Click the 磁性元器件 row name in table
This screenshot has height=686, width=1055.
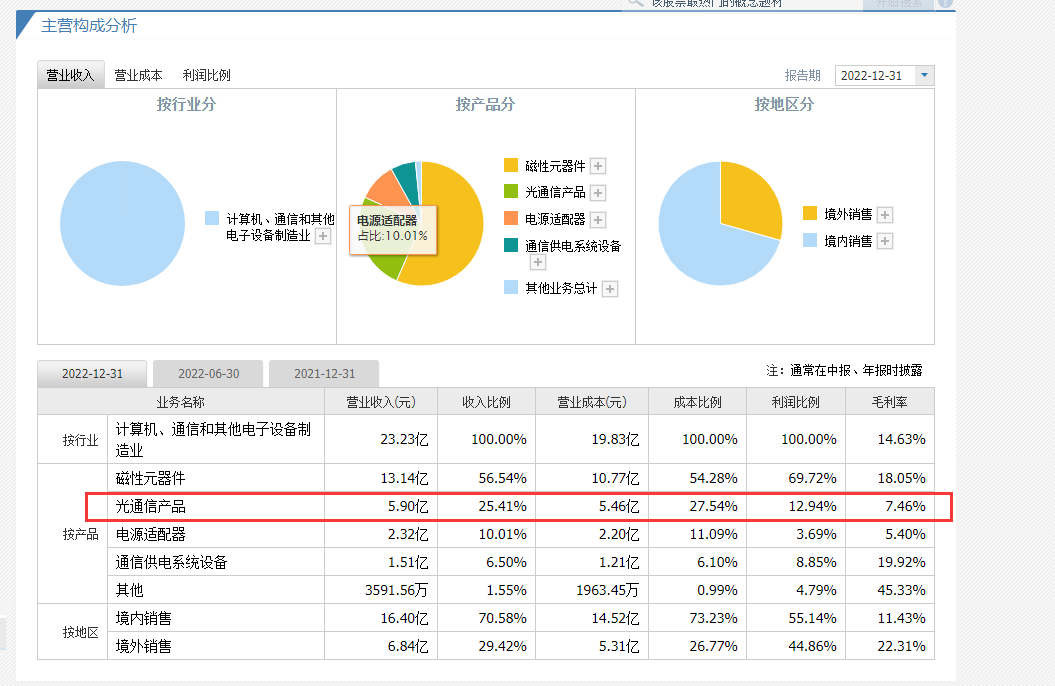tap(150, 479)
